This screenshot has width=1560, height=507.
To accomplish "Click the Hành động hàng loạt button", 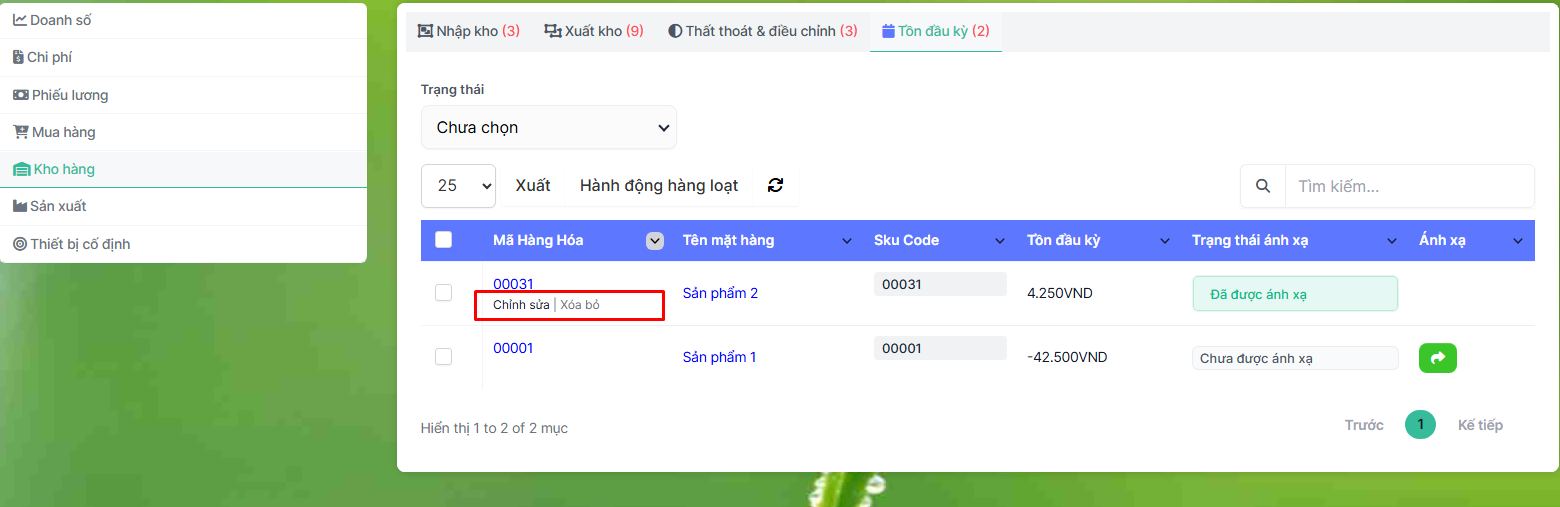I will tap(658, 186).
